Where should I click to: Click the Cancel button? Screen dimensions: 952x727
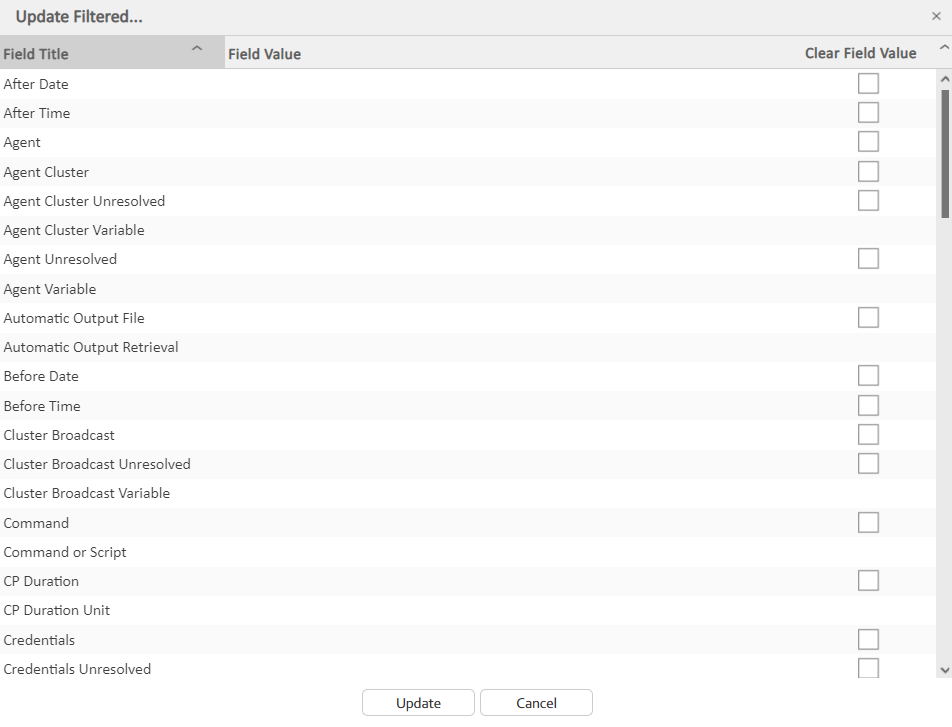click(x=536, y=703)
